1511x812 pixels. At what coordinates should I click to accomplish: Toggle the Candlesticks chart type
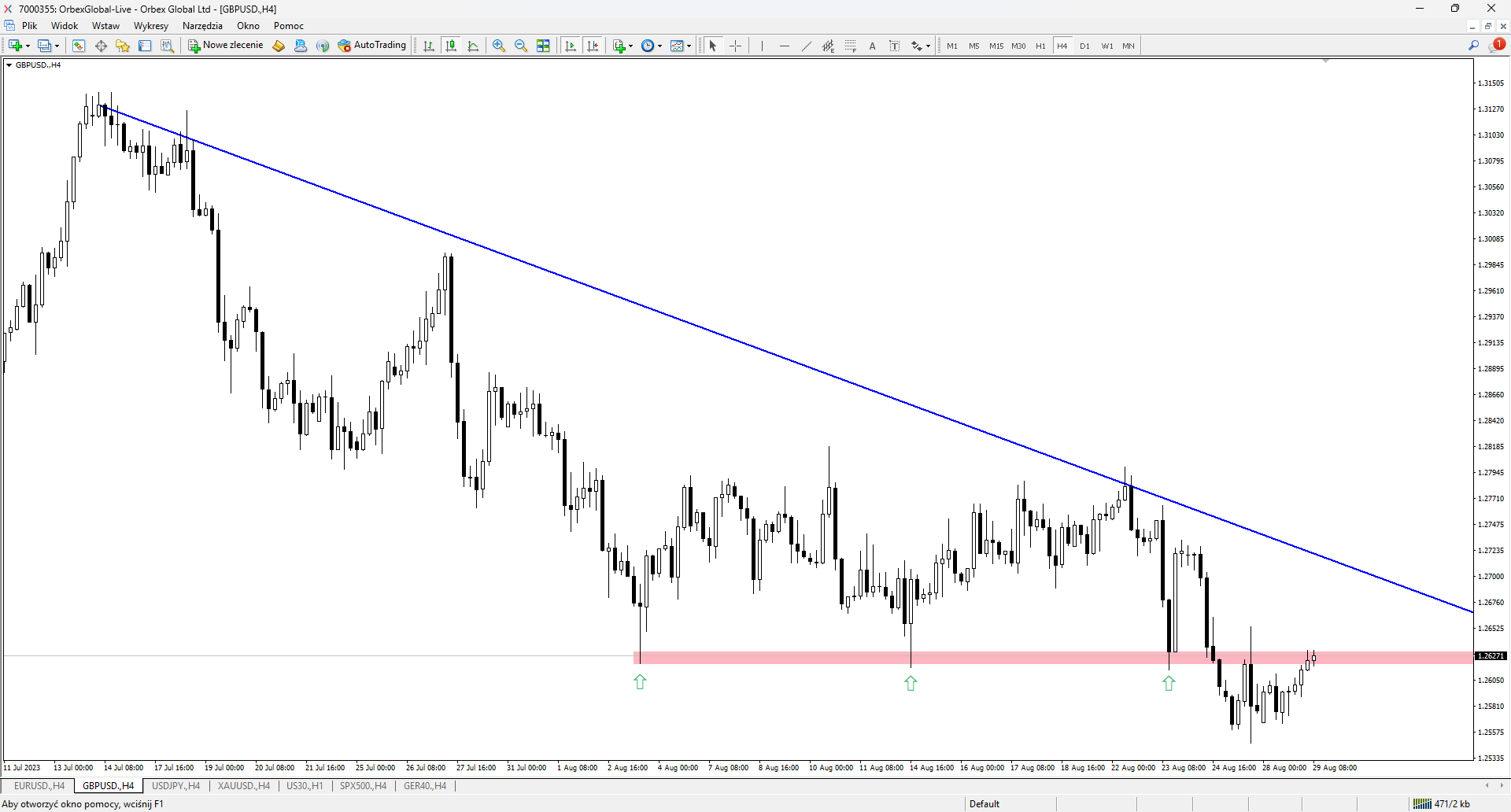pyautogui.click(x=451, y=46)
